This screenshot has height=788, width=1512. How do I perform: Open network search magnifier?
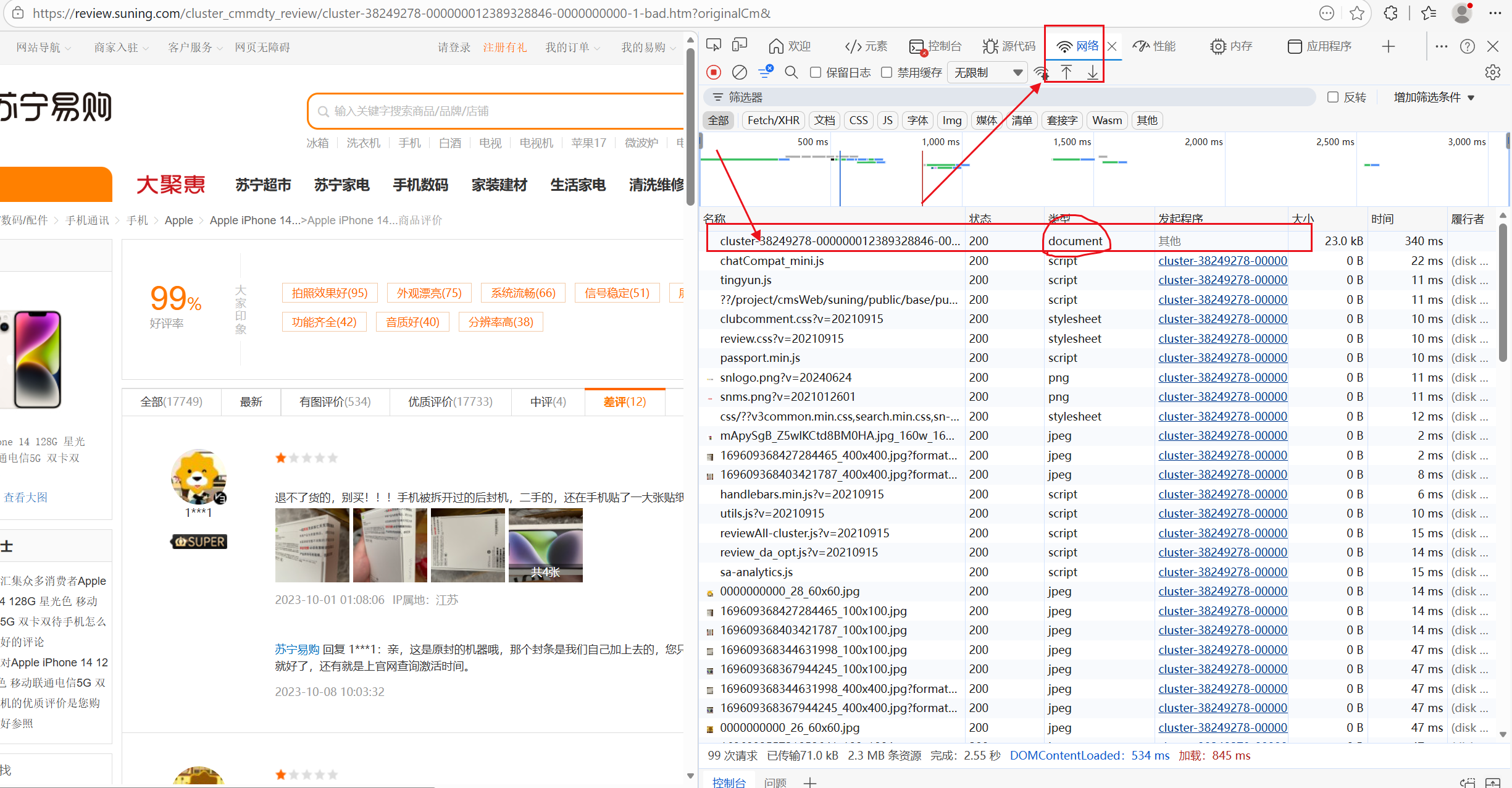791,72
